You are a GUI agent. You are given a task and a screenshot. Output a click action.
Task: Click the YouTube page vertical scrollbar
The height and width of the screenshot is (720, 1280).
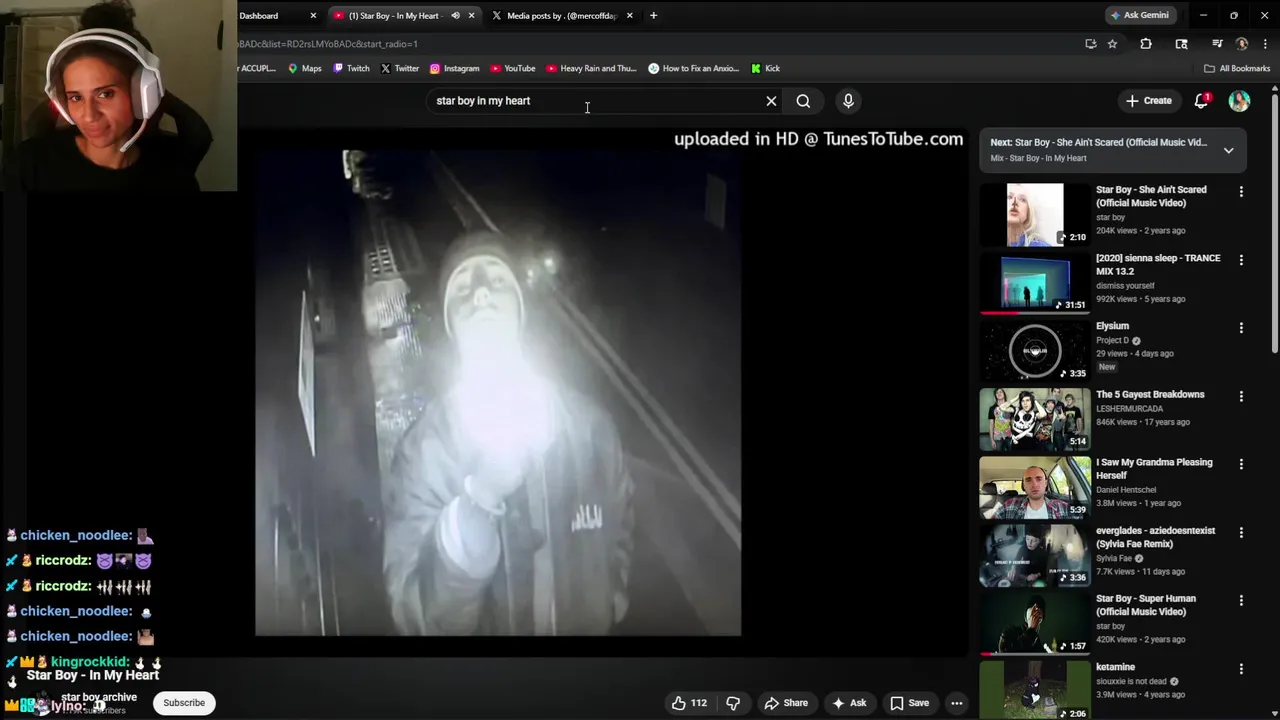pos(1274,220)
